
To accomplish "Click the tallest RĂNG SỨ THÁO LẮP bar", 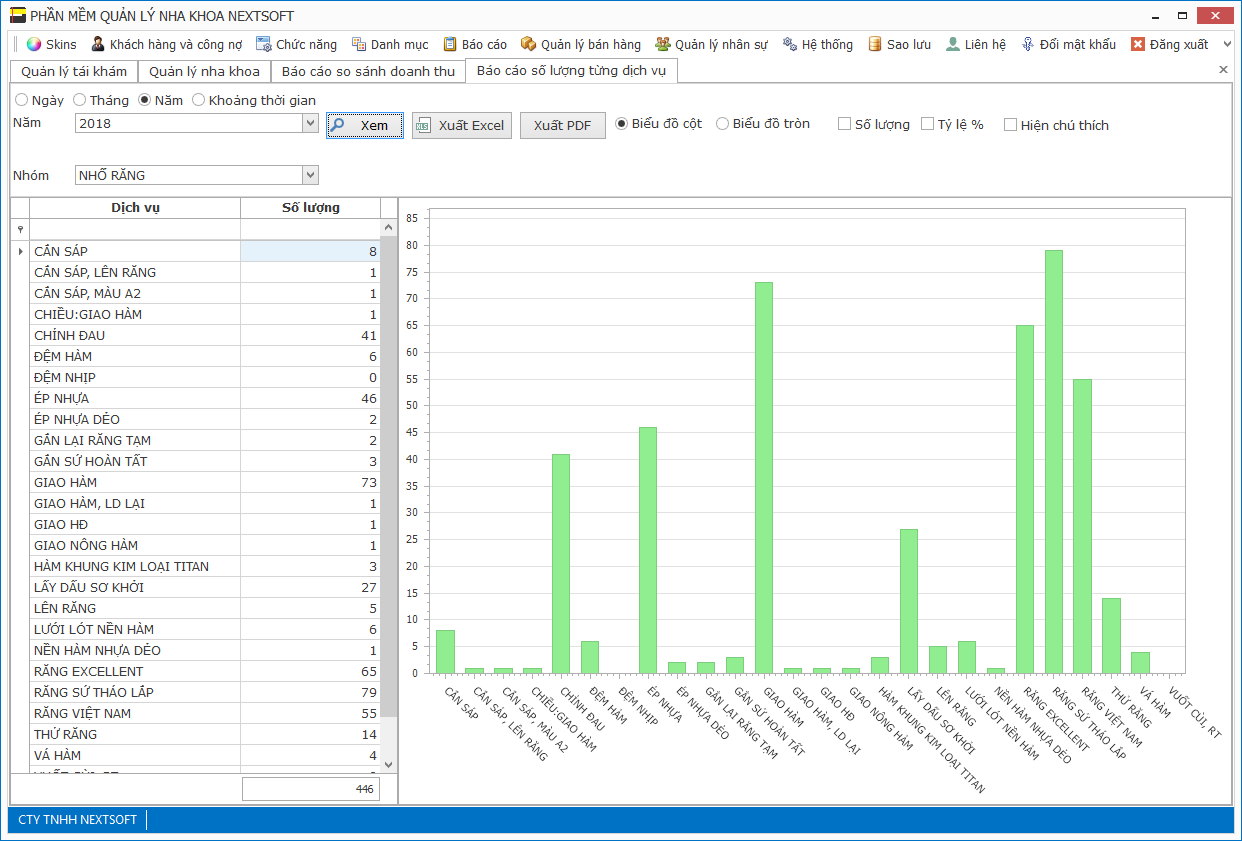I will pyautogui.click(x=1054, y=460).
